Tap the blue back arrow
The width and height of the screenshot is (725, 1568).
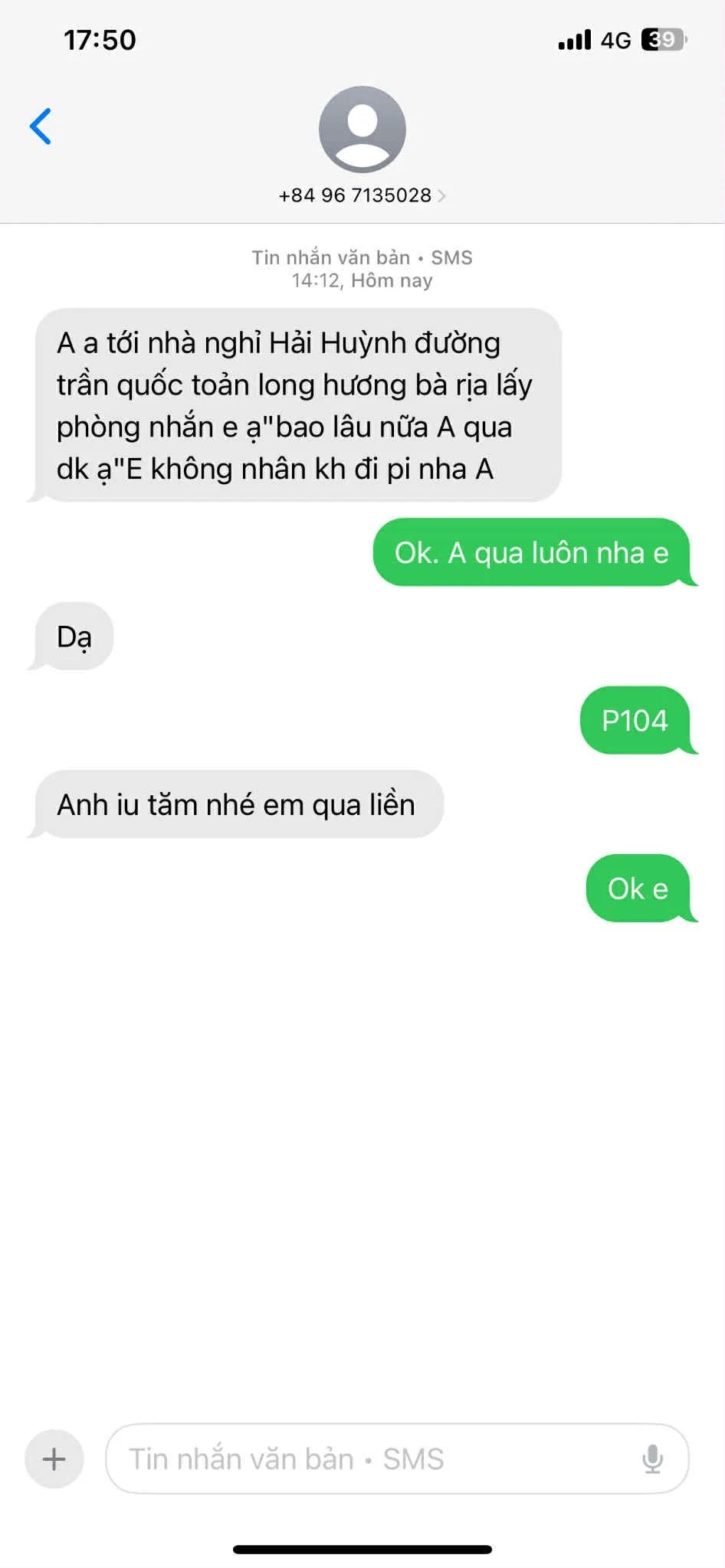41,126
